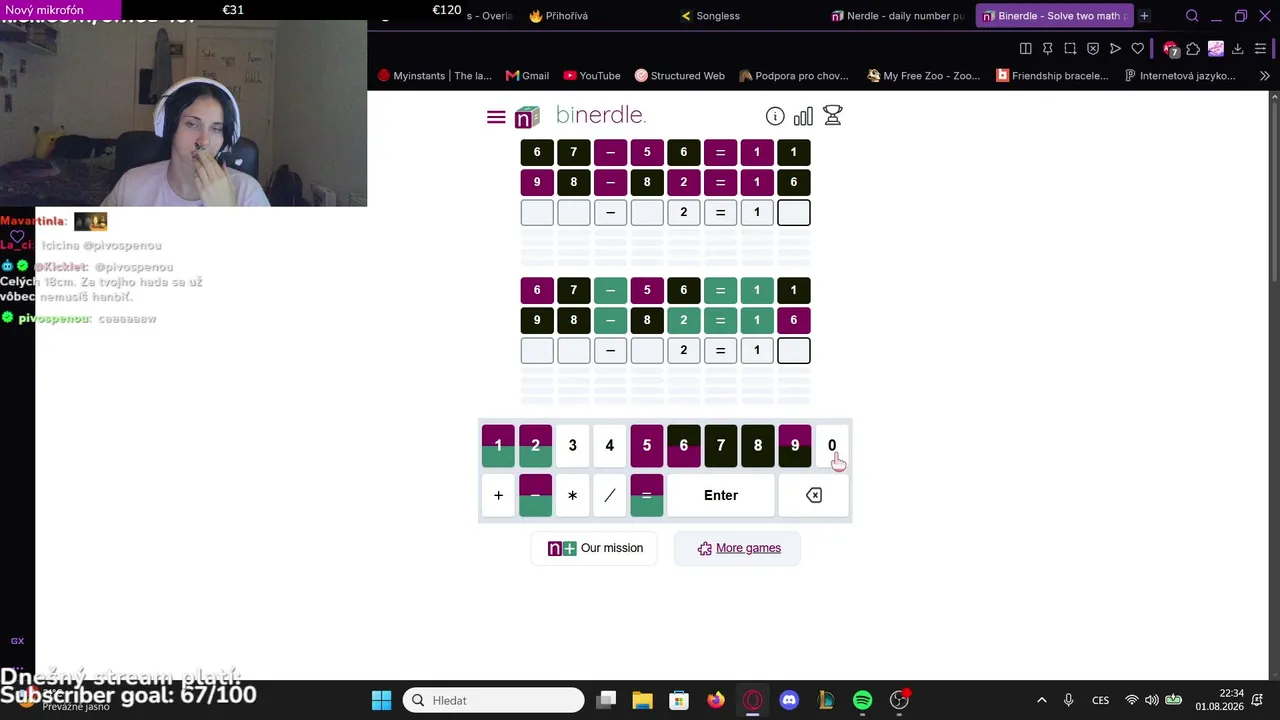This screenshot has height=720, width=1280.
Task: Click the ad blocker shield icon
Action: [1093, 48]
